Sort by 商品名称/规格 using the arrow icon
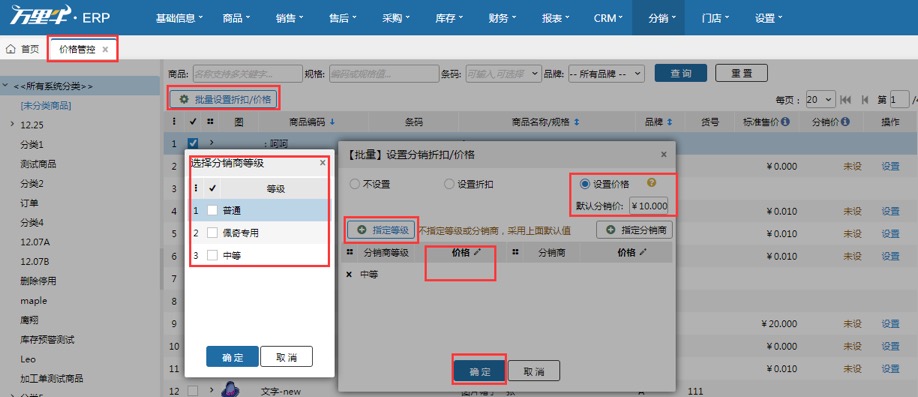The width and height of the screenshot is (918, 397). (576, 122)
